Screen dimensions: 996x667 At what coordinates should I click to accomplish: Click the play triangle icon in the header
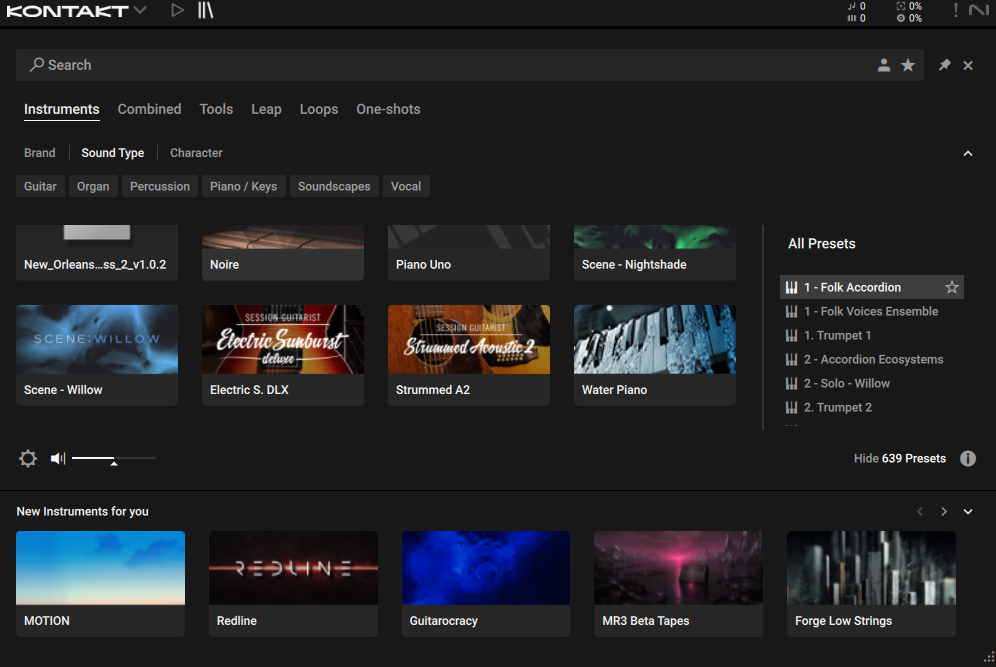point(177,10)
